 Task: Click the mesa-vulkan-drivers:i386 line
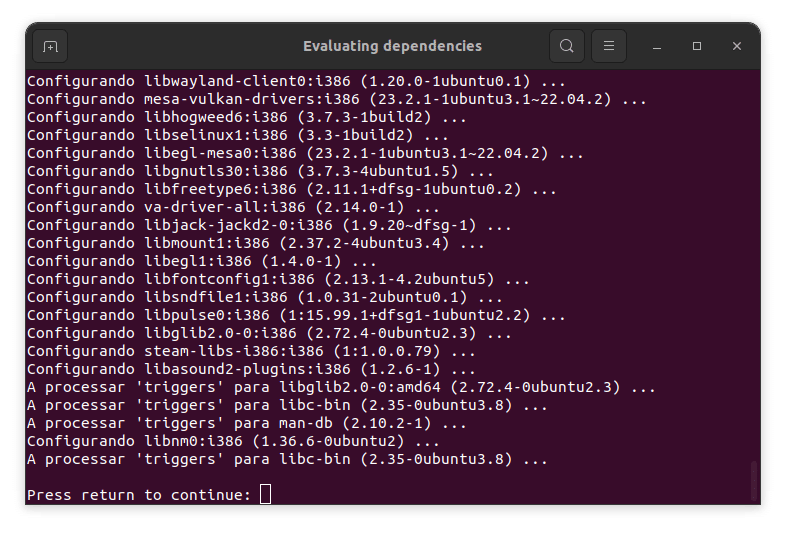(336, 99)
